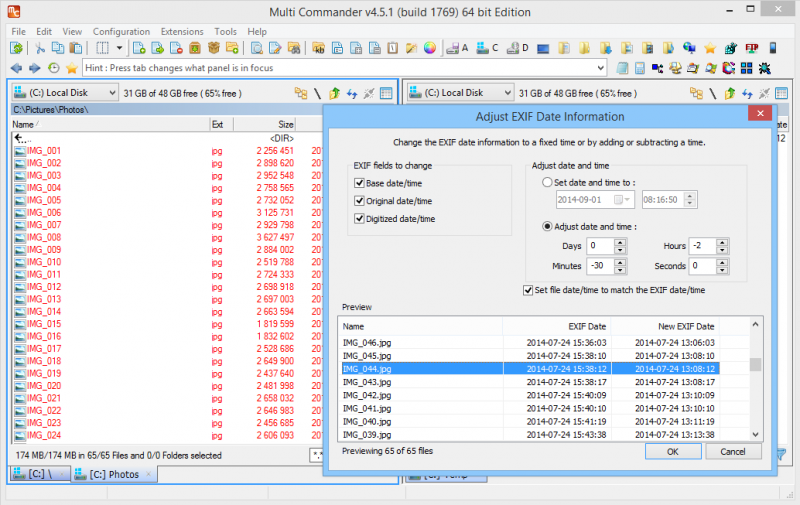Viewport: 800px width, 505px height.
Task: Open the date picker dropdown 2014-09-01
Action: coord(622,199)
